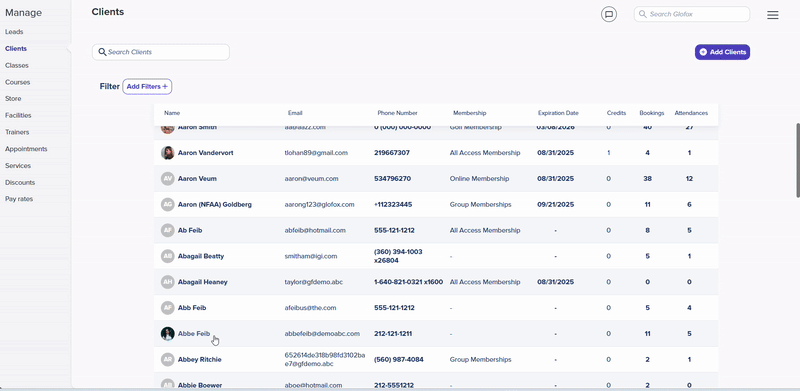Click email abfeib@hotmail.com
This screenshot has height=391, width=800.
[315, 230]
